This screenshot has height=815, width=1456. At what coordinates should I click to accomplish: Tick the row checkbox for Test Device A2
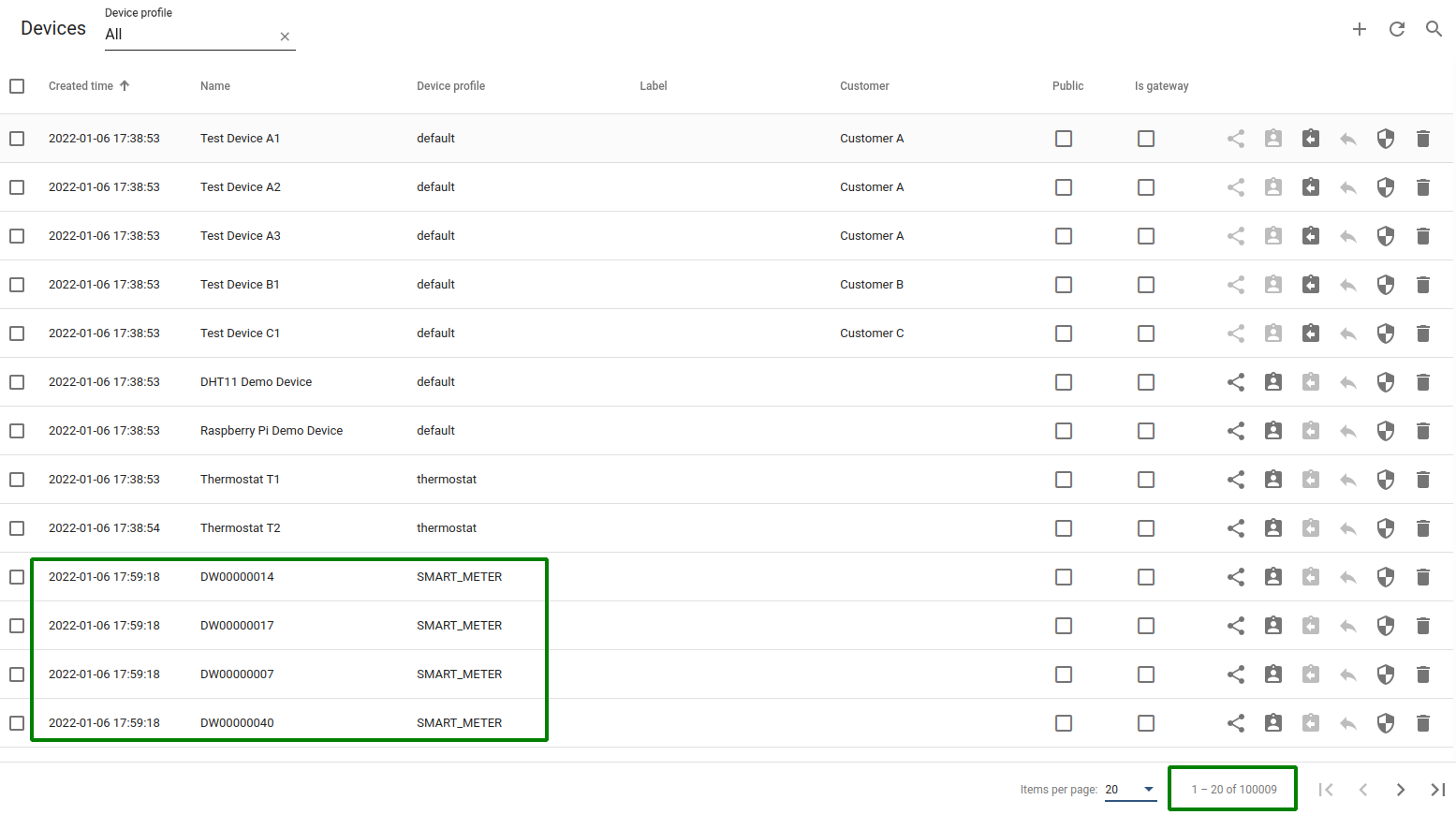pyautogui.click(x=17, y=187)
